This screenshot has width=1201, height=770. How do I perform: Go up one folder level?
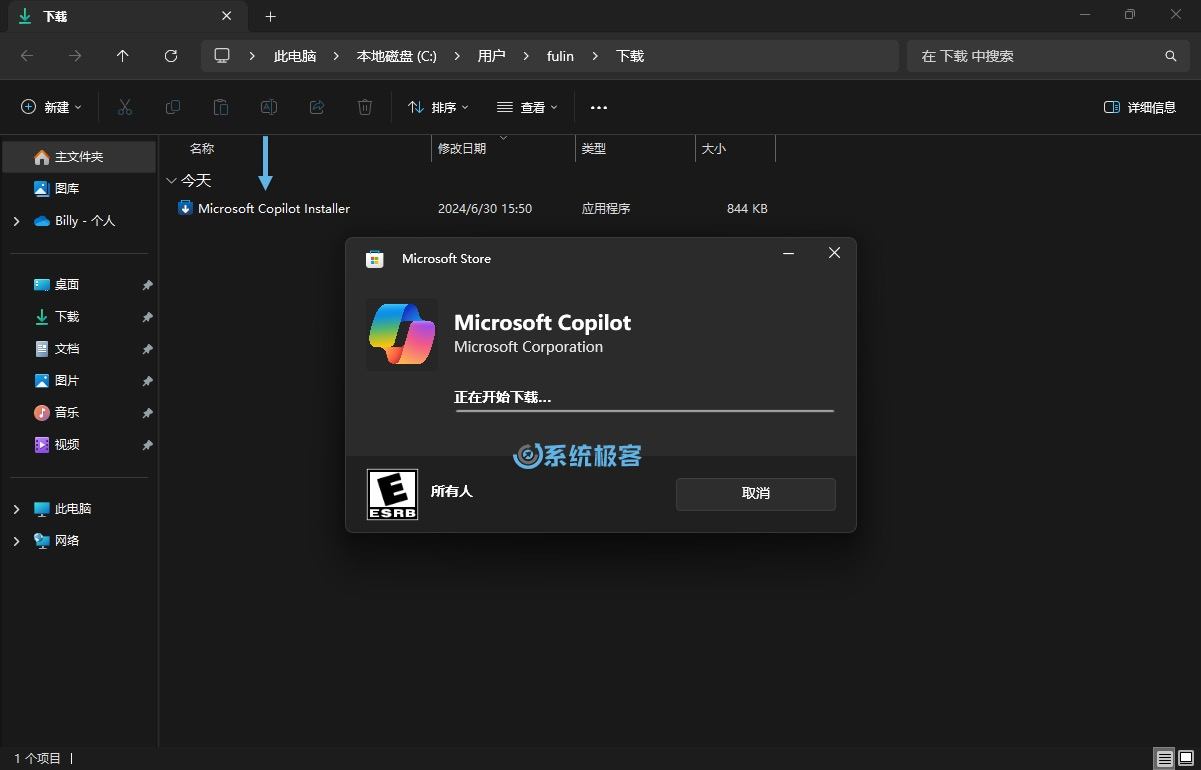click(123, 56)
